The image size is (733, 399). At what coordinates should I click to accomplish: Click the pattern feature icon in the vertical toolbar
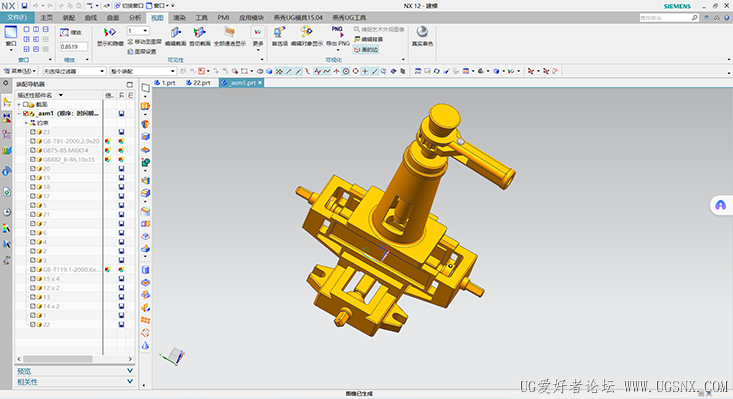click(x=145, y=320)
